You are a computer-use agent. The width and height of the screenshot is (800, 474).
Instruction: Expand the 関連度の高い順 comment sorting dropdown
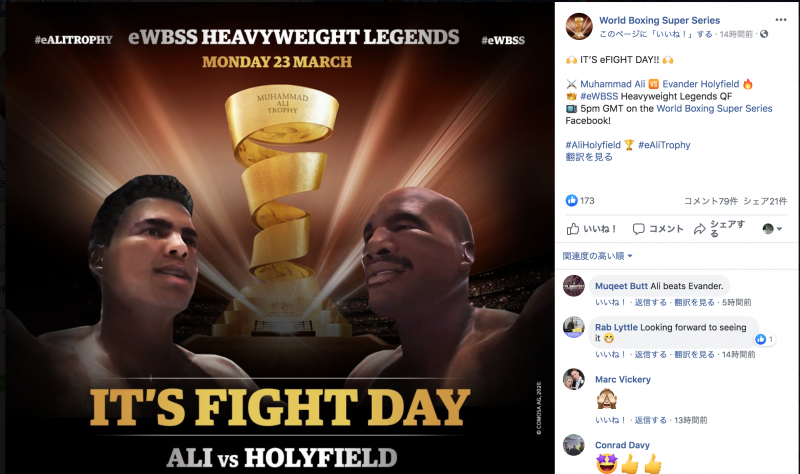pos(597,256)
